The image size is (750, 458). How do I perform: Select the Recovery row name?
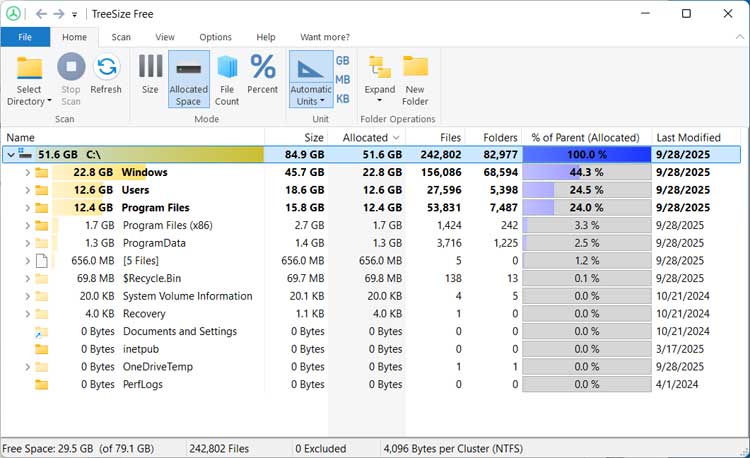point(144,314)
